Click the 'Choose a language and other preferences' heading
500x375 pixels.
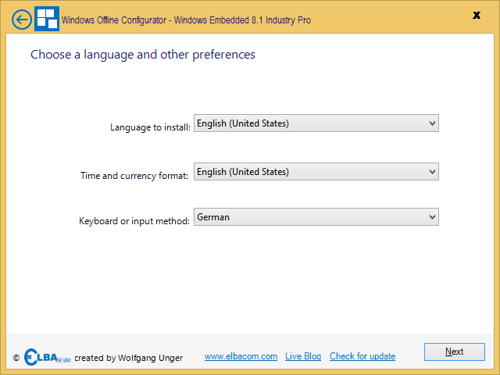(x=143, y=55)
